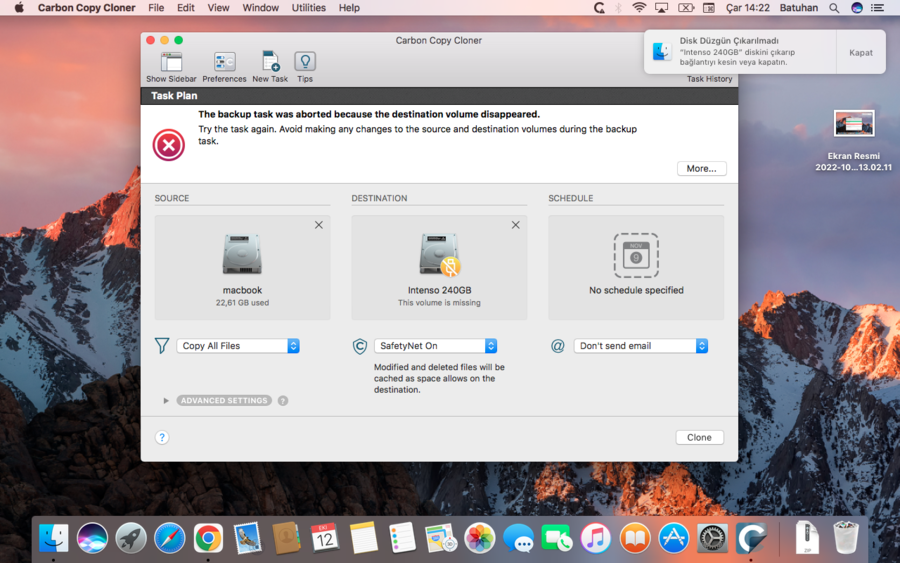Click the email @ icon

[x=557, y=346]
